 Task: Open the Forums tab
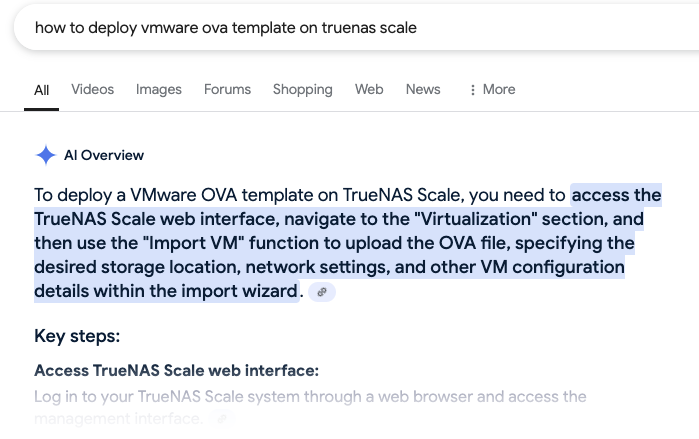tap(227, 90)
